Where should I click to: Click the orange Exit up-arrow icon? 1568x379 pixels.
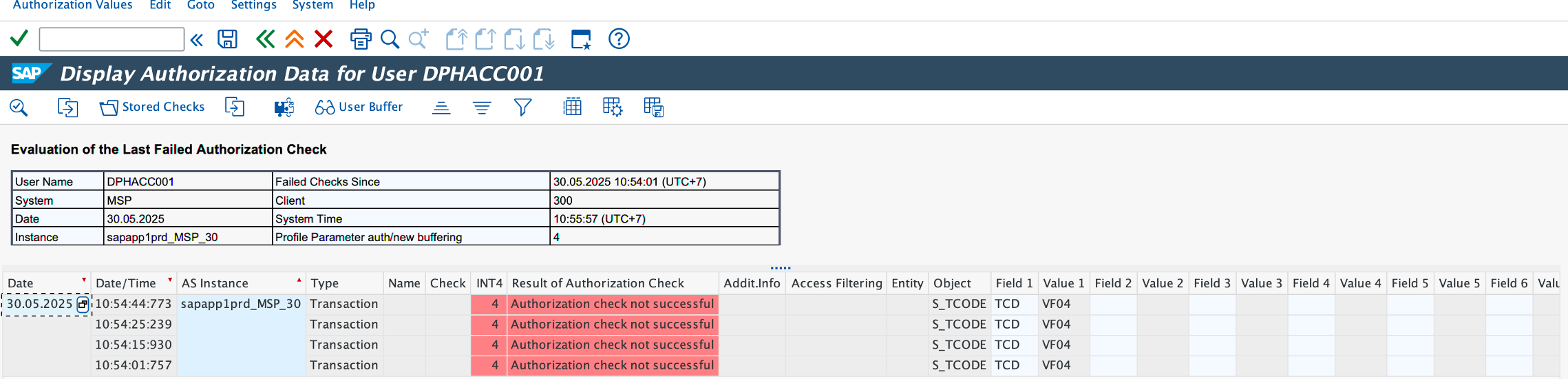click(x=295, y=39)
